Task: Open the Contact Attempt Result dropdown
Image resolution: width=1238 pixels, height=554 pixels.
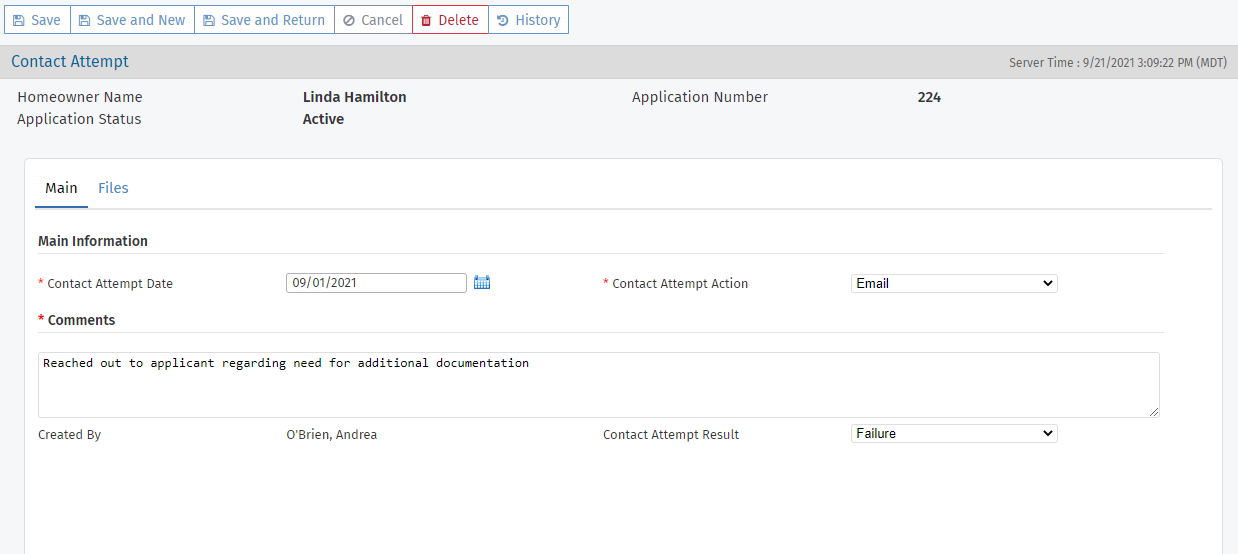Action: [953, 433]
